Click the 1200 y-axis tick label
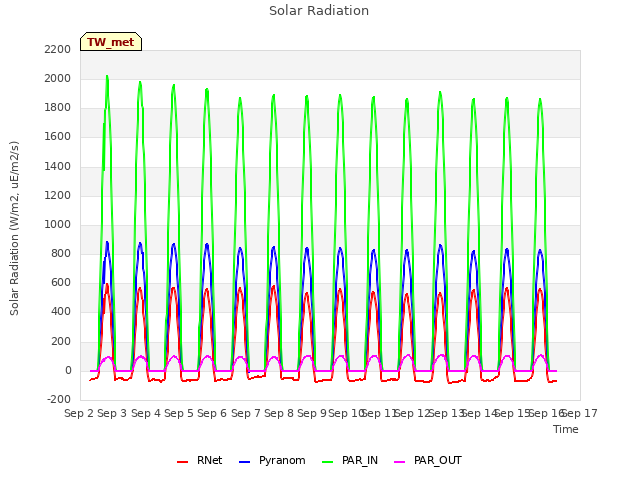Image resolution: width=640 pixels, height=480 pixels. point(58,196)
